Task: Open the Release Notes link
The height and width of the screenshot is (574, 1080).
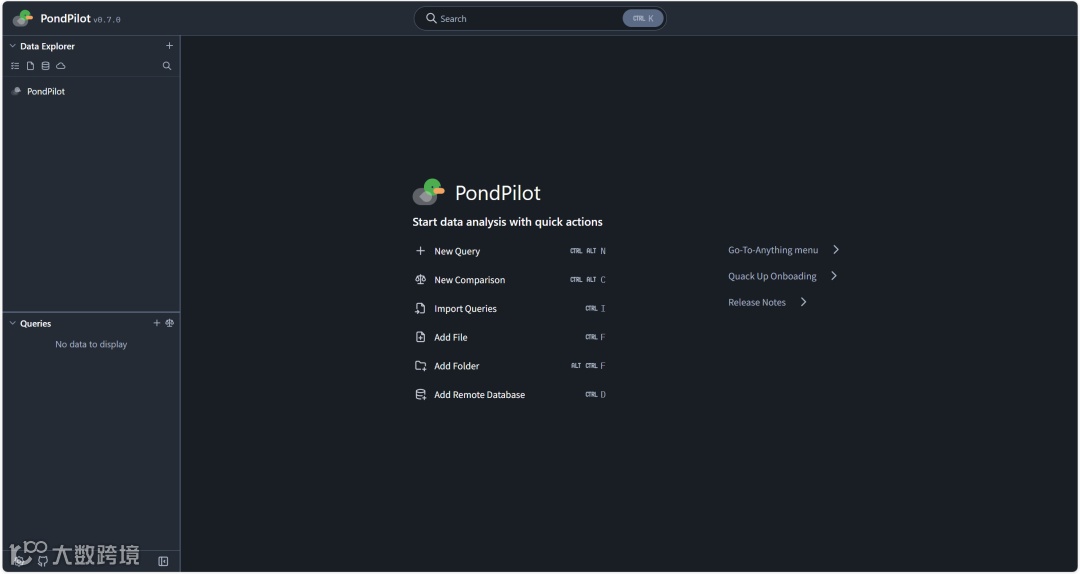Action: [x=767, y=303]
